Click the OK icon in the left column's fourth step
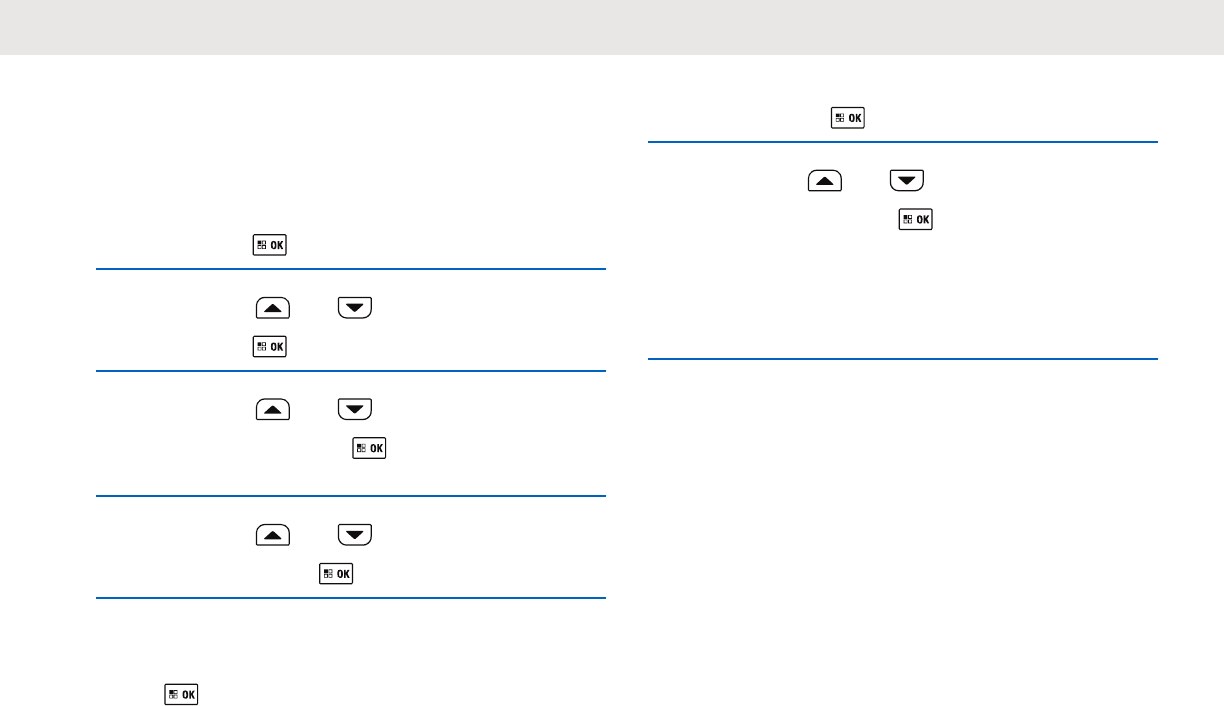The height and width of the screenshot is (706, 1224). [336, 574]
